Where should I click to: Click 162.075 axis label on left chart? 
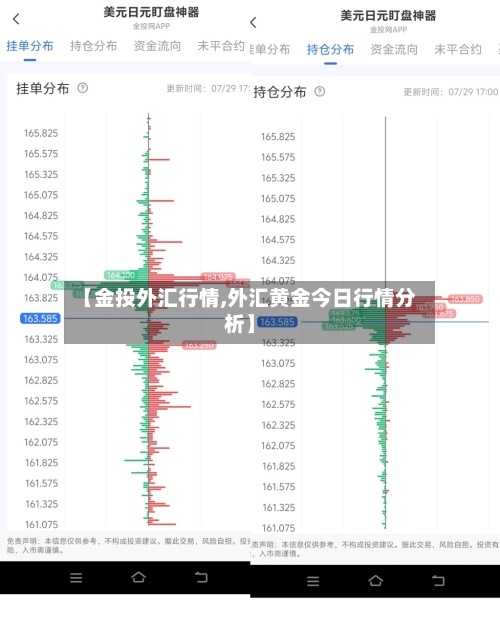tap(41, 442)
